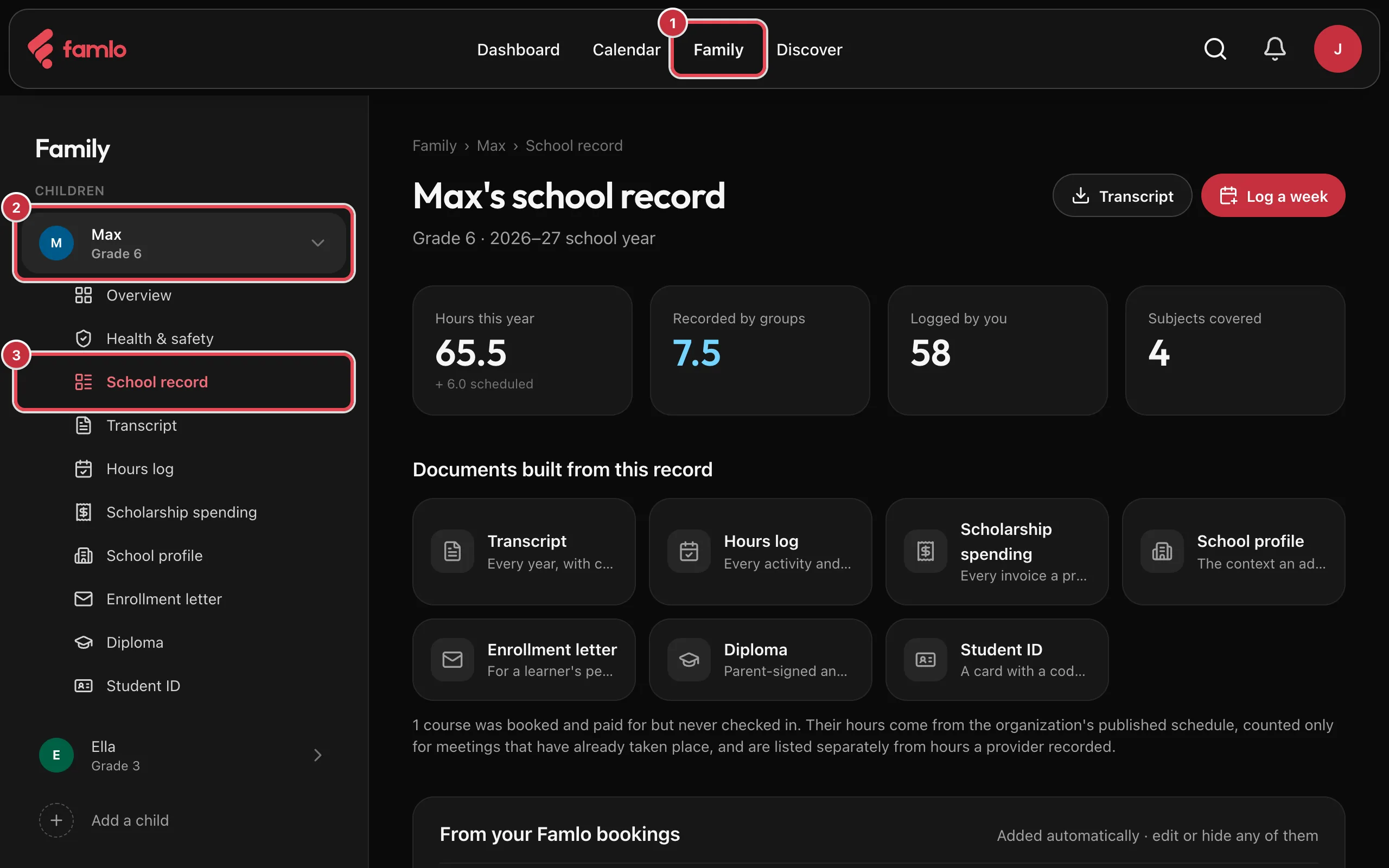Open the Hours log document card title

[x=761, y=541]
